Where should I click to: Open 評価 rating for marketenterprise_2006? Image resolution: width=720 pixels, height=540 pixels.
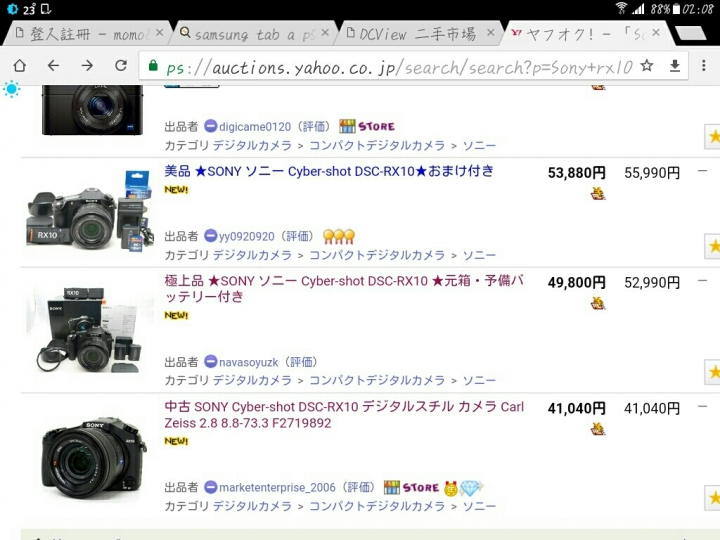359,488
